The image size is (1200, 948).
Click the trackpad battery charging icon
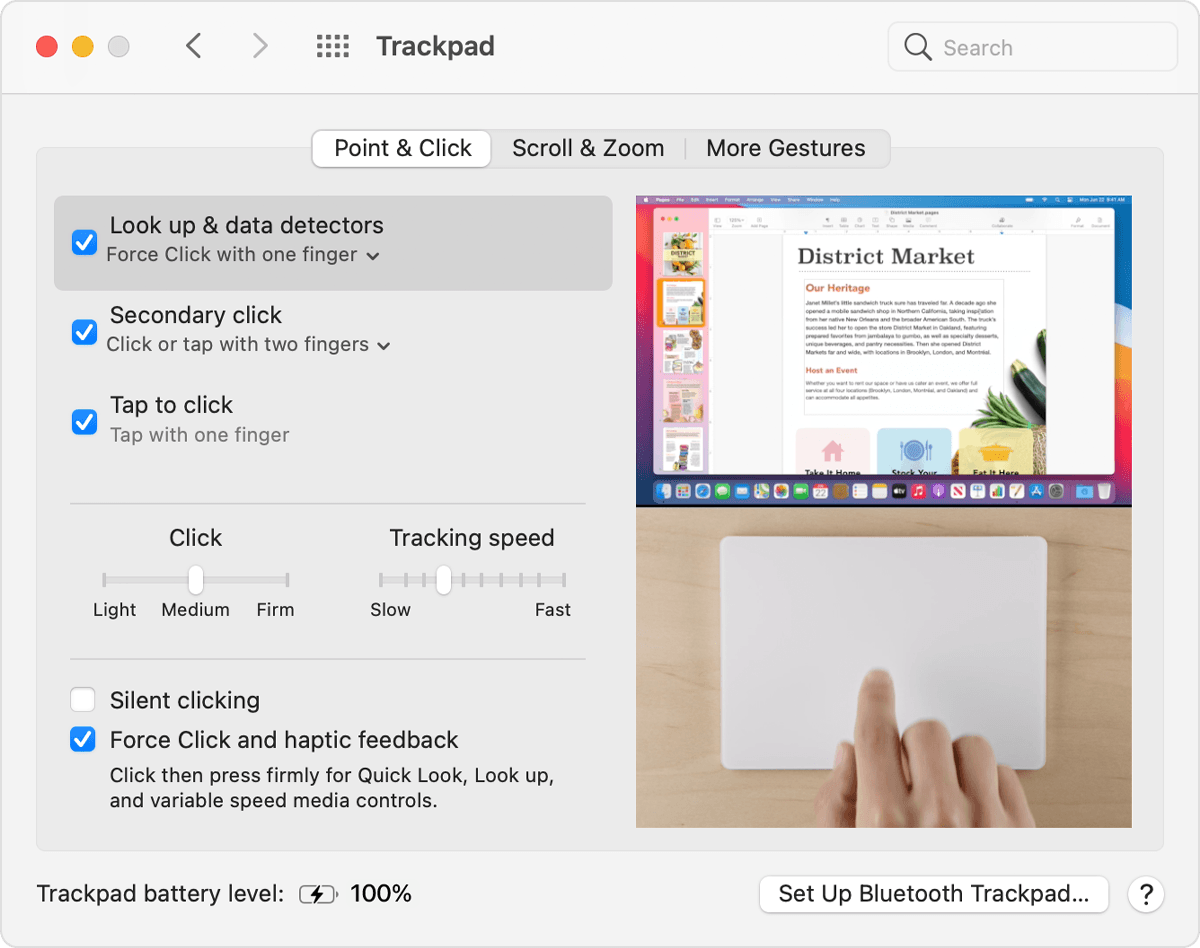pos(318,894)
